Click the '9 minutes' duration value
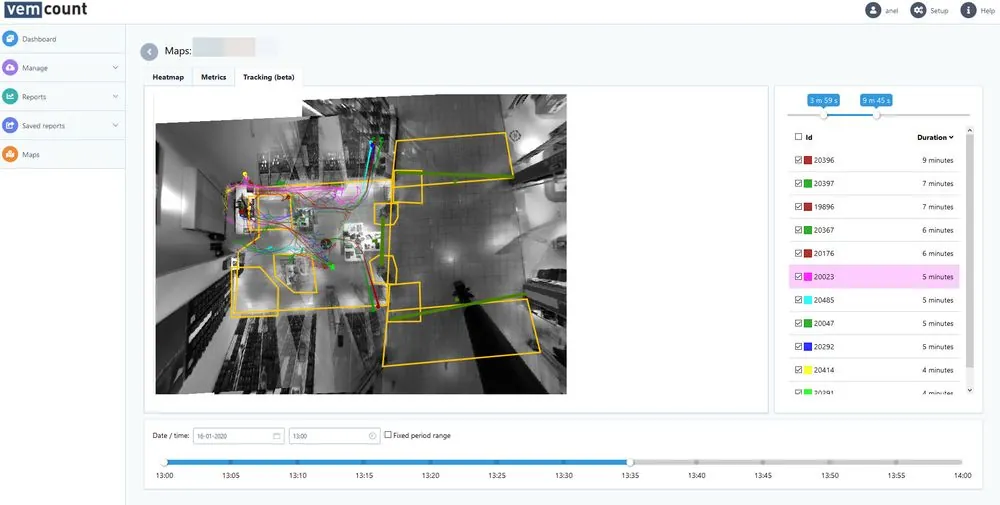 938,160
